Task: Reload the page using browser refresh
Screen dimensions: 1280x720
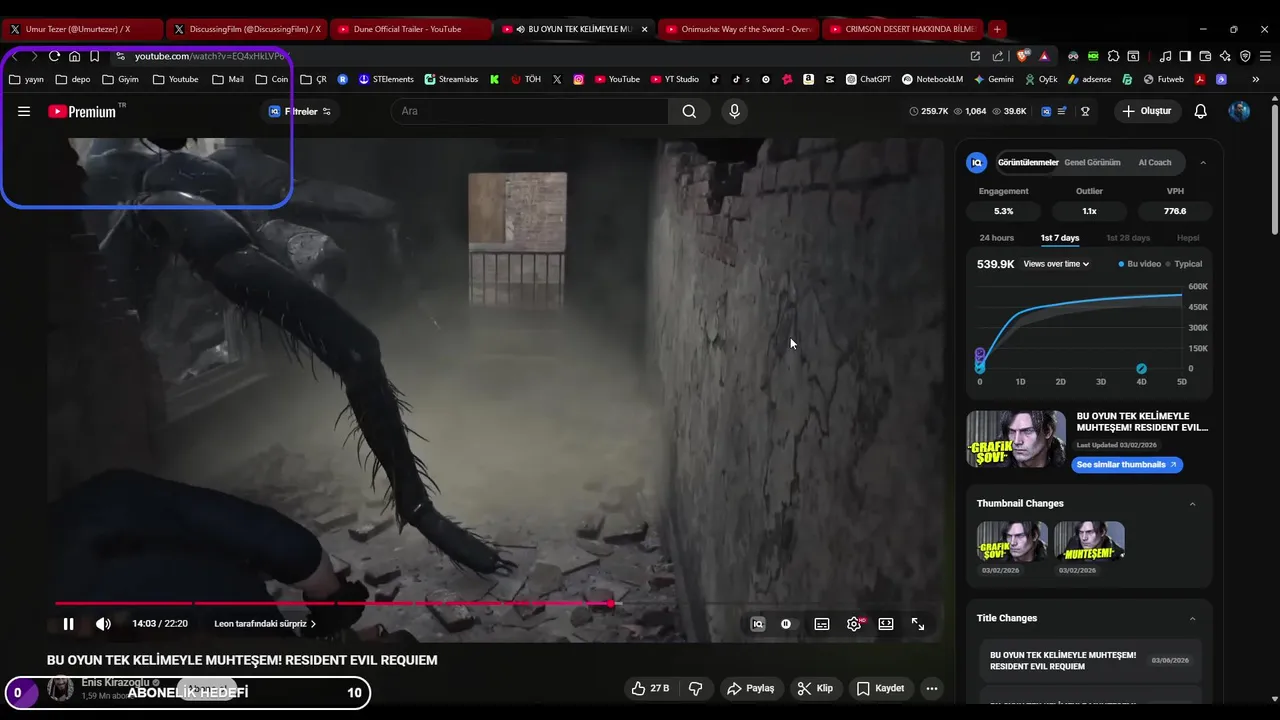Action: point(54,56)
